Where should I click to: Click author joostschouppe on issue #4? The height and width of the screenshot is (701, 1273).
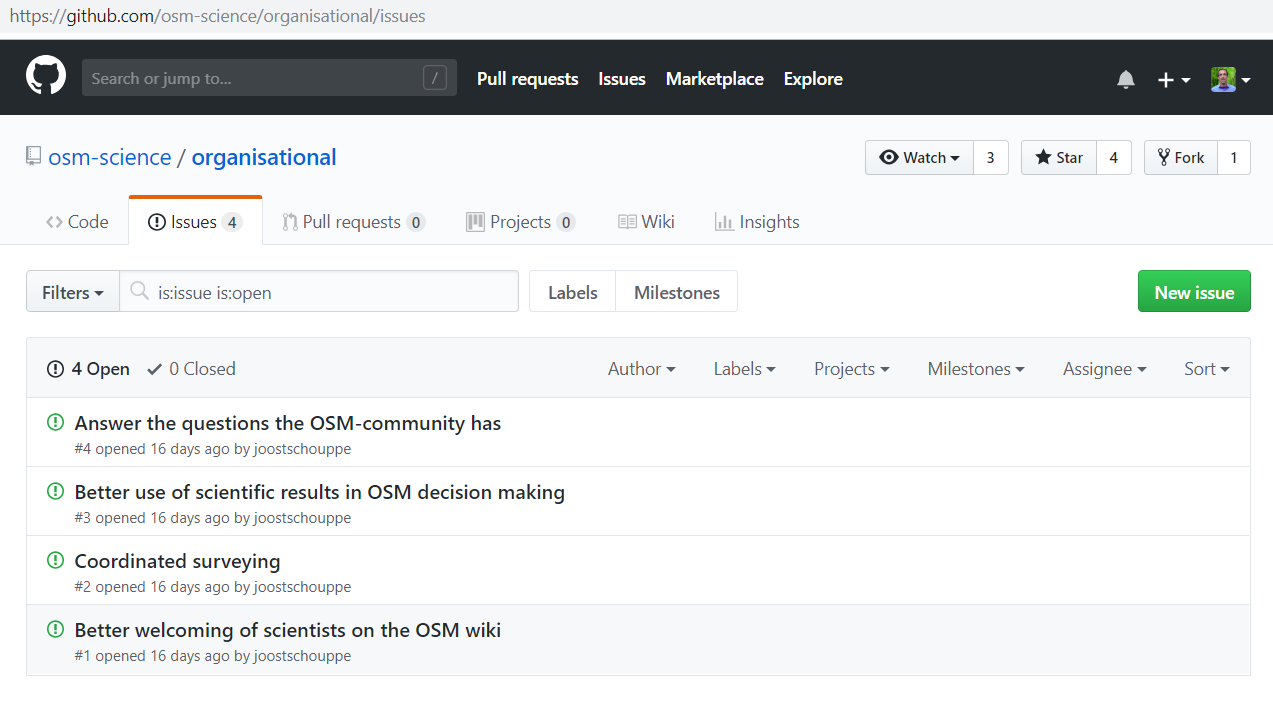(x=302, y=449)
